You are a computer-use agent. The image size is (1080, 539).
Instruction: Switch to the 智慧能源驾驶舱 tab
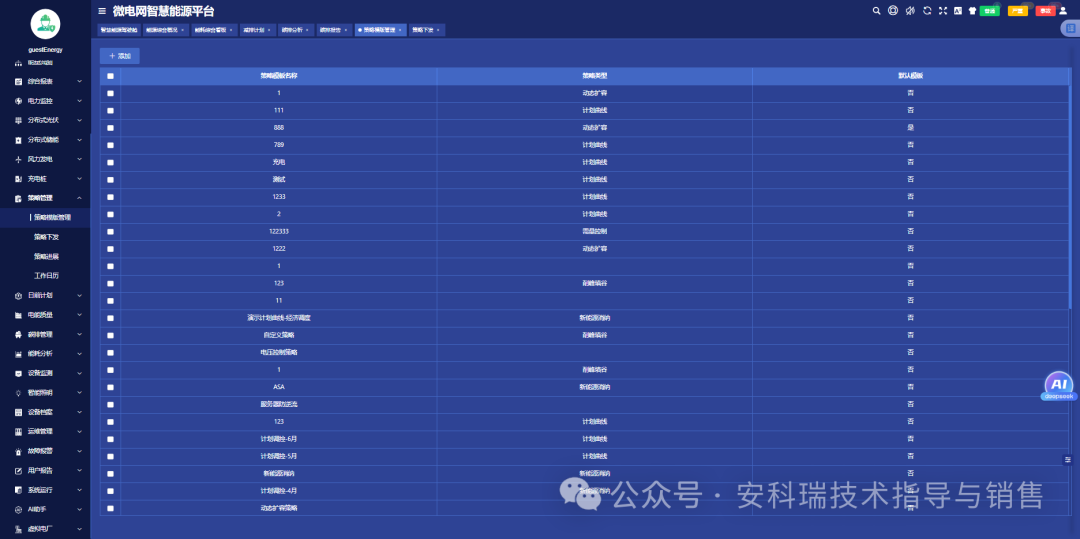point(119,30)
